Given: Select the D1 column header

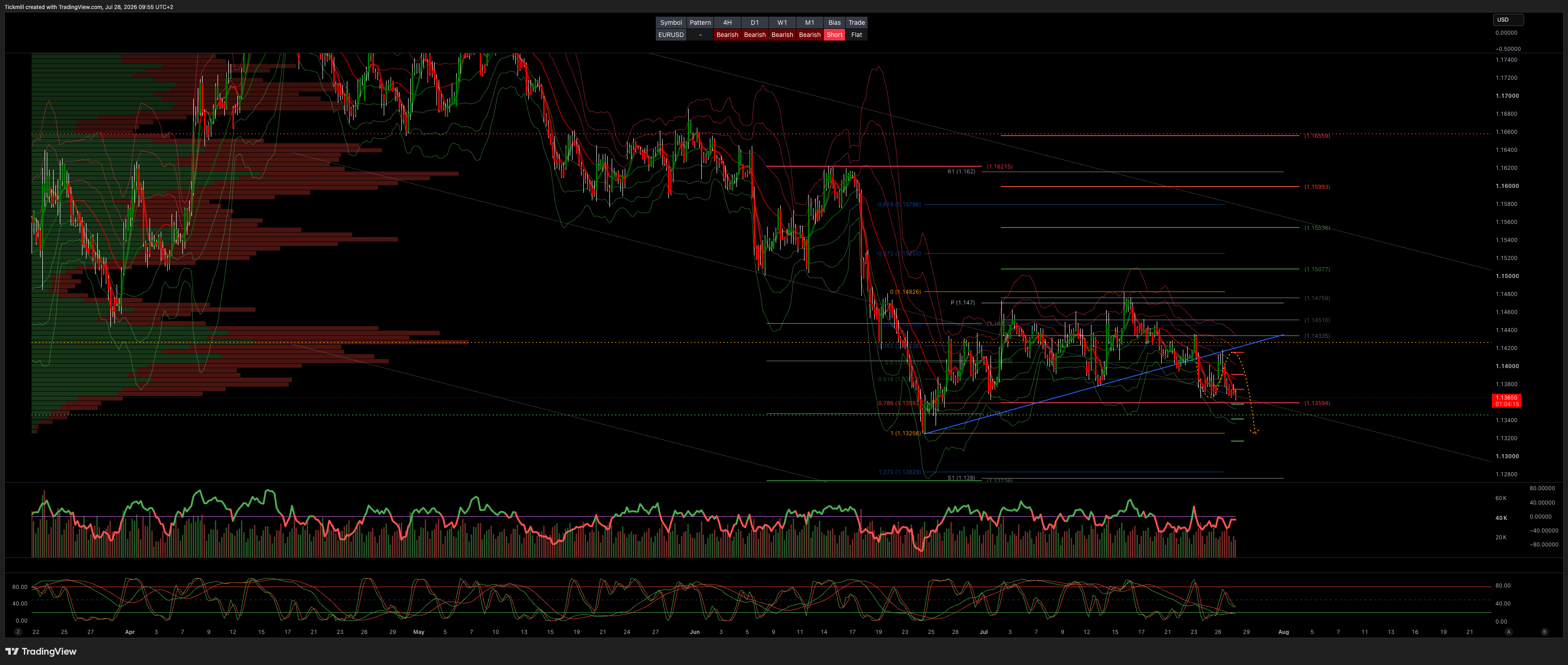Looking at the screenshot, I should tap(755, 23).
